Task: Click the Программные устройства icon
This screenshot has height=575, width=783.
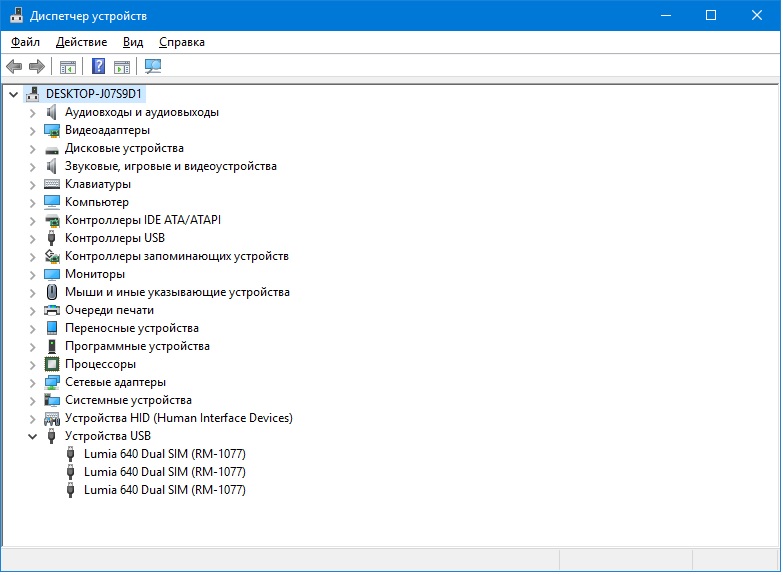Action: (x=52, y=346)
